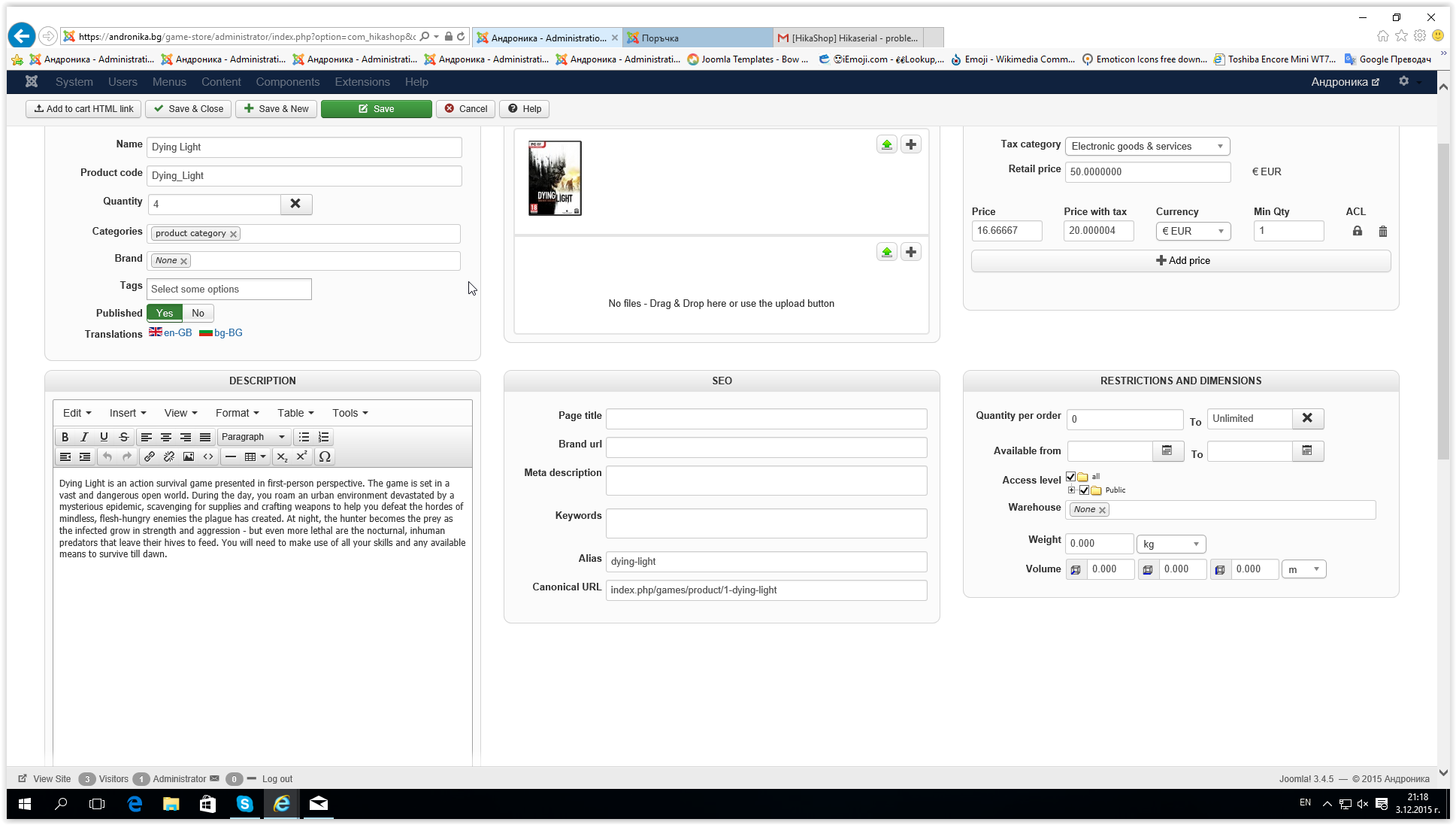
Task: Delete price row with trash icon
Action: [1383, 232]
